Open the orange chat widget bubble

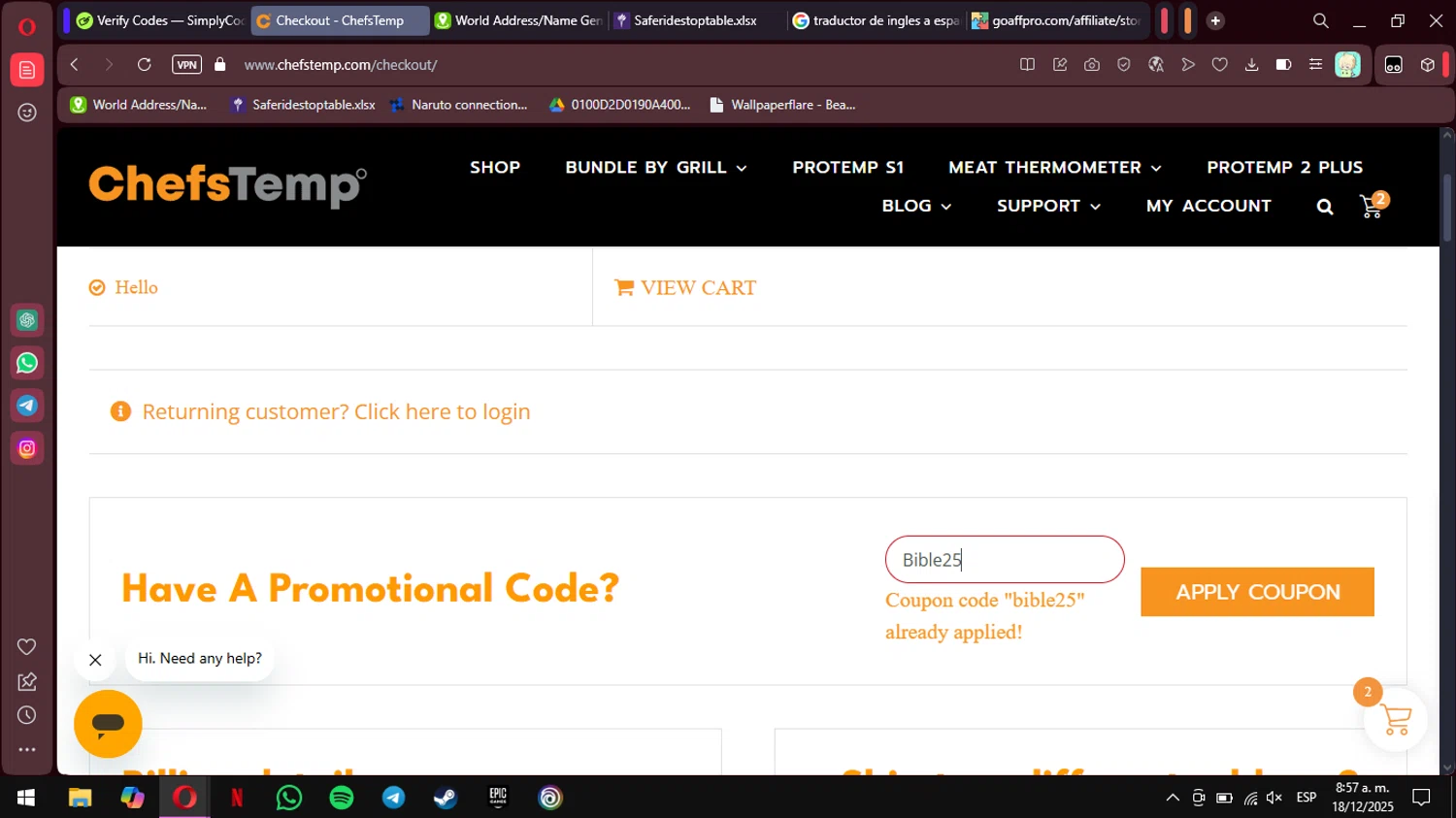click(108, 724)
